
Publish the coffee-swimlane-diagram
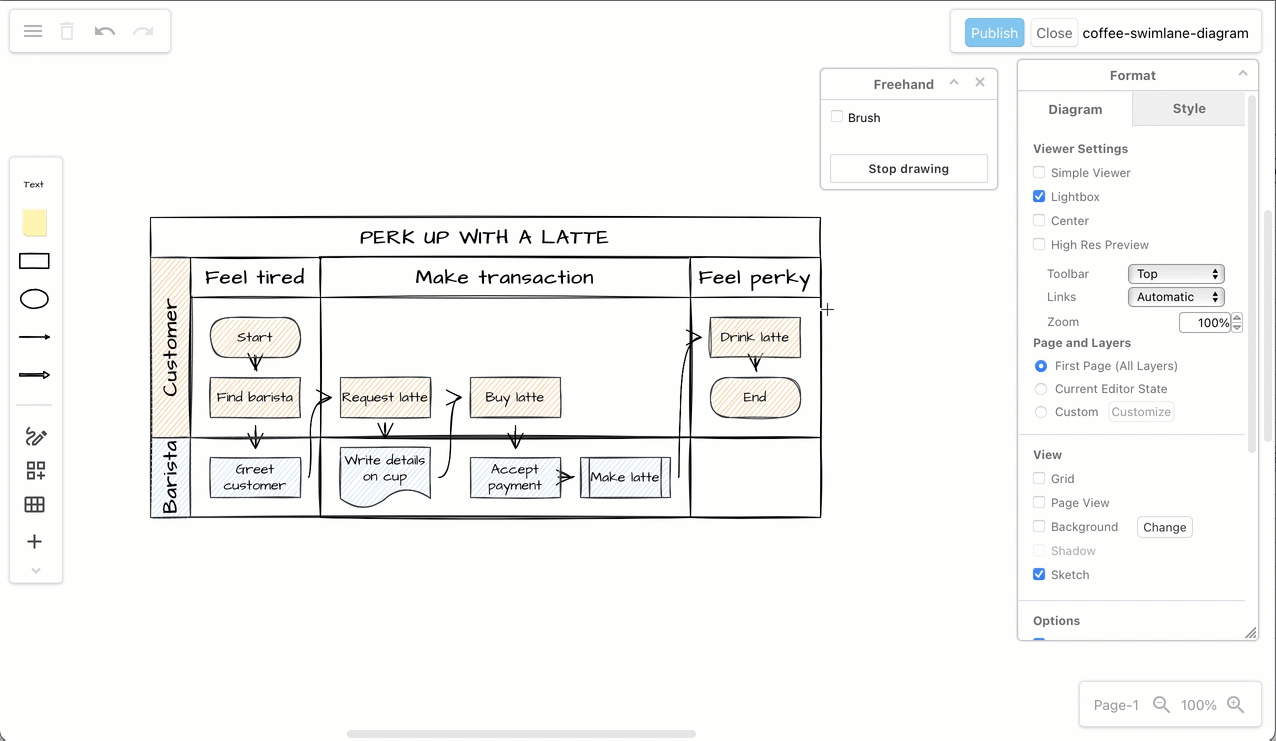(x=994, y=32)
